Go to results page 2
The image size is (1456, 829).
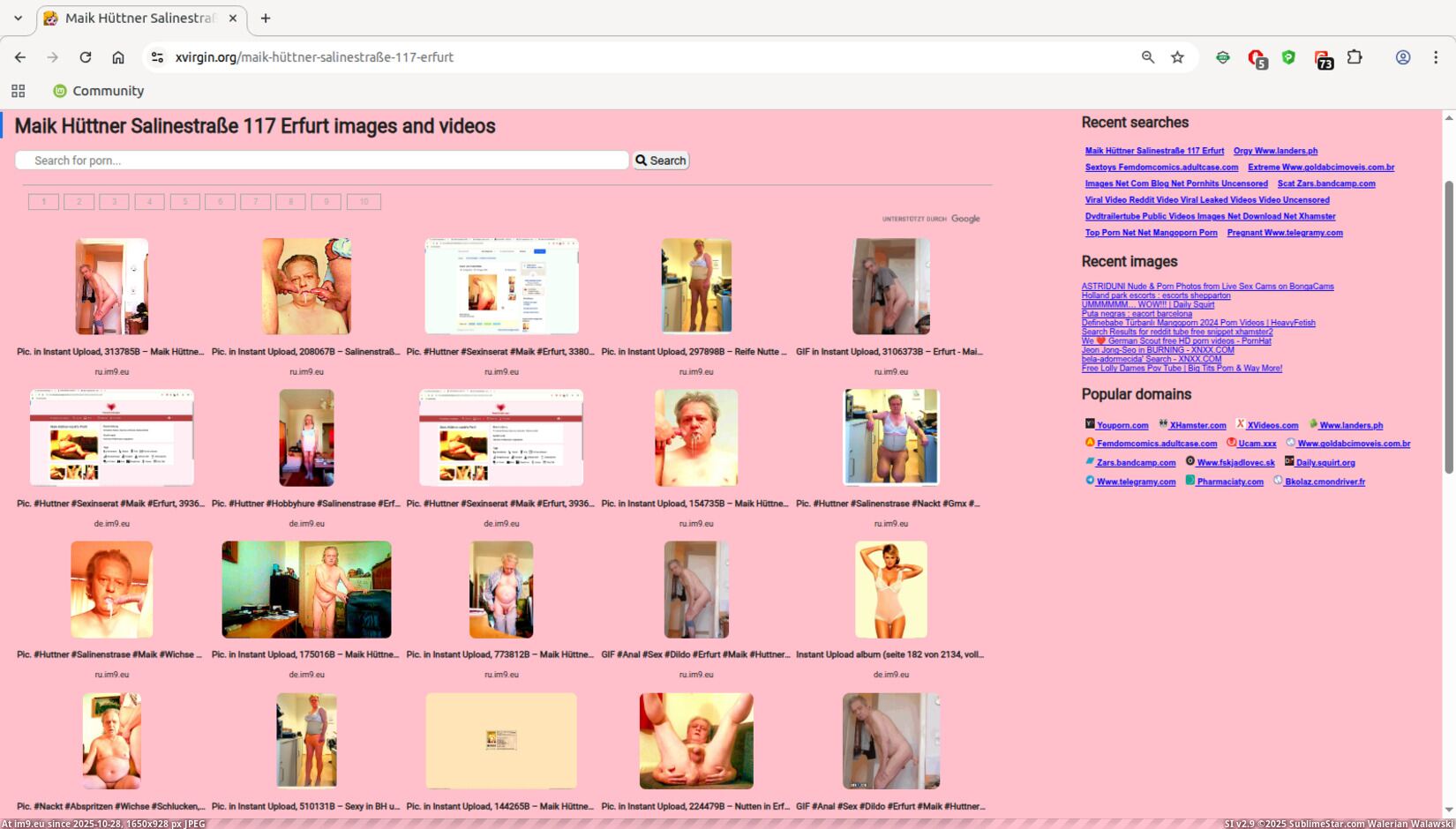79,201
